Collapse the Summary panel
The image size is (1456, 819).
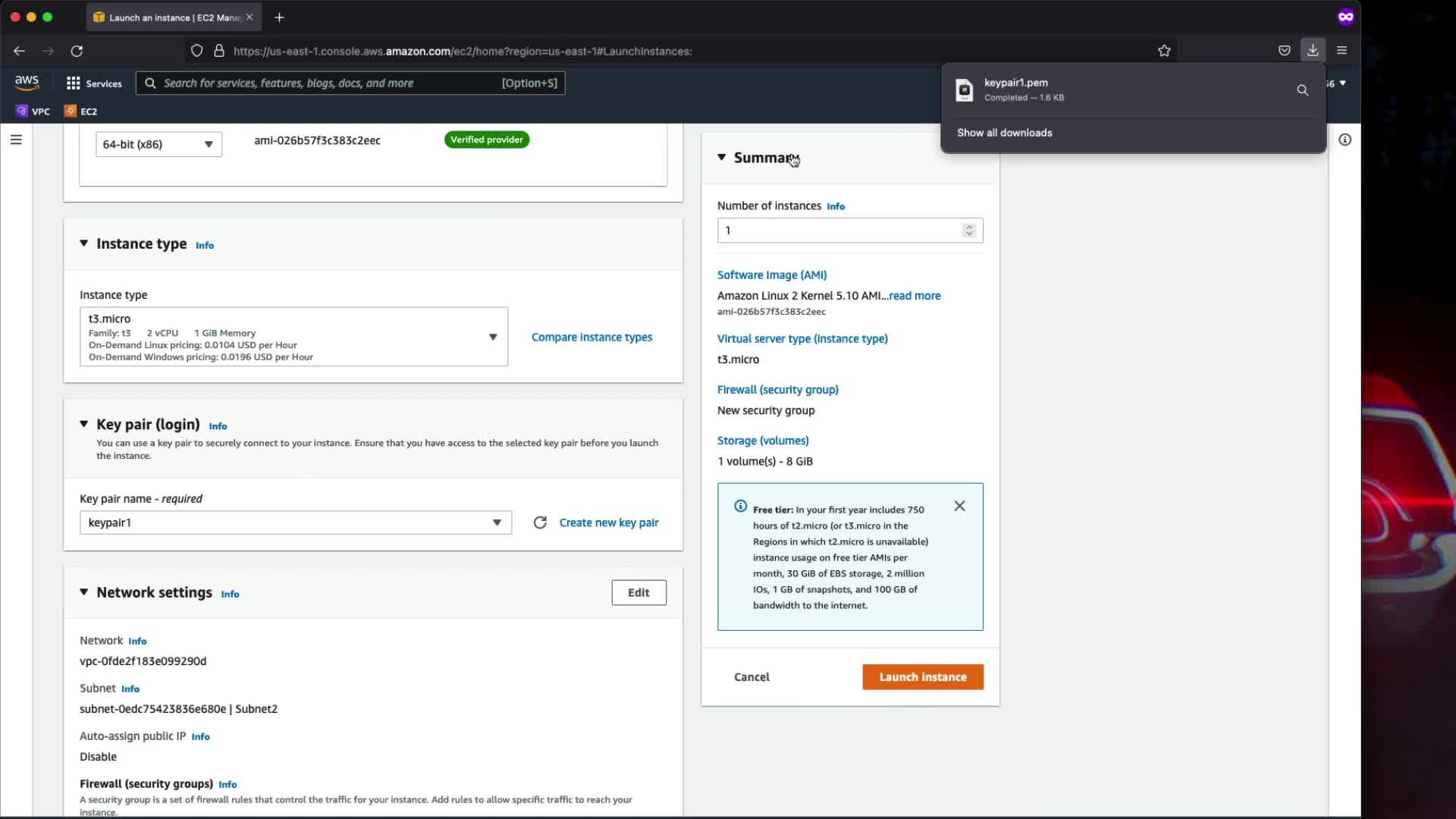click(721, 158)
